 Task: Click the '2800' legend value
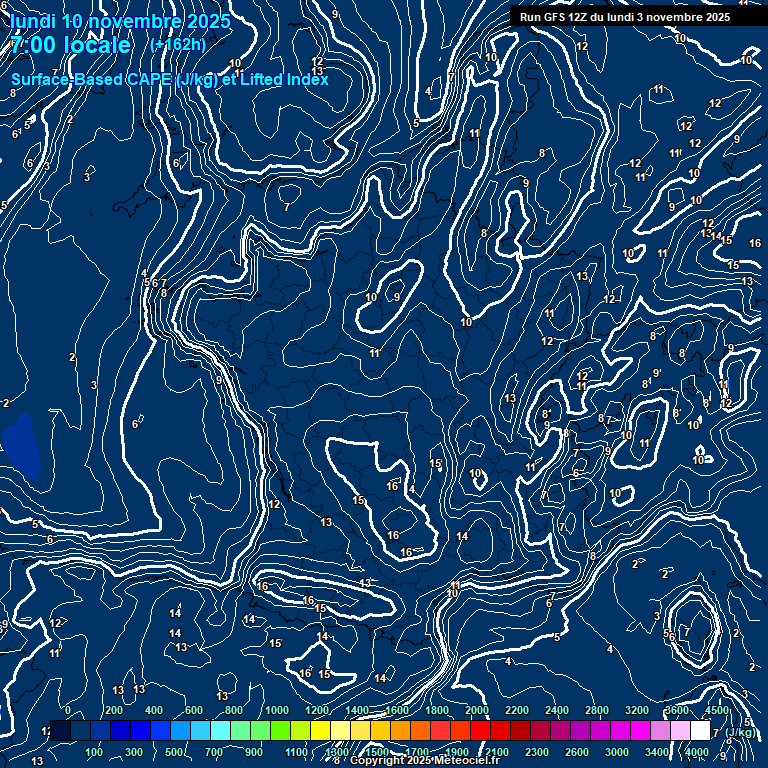point(597,710)
